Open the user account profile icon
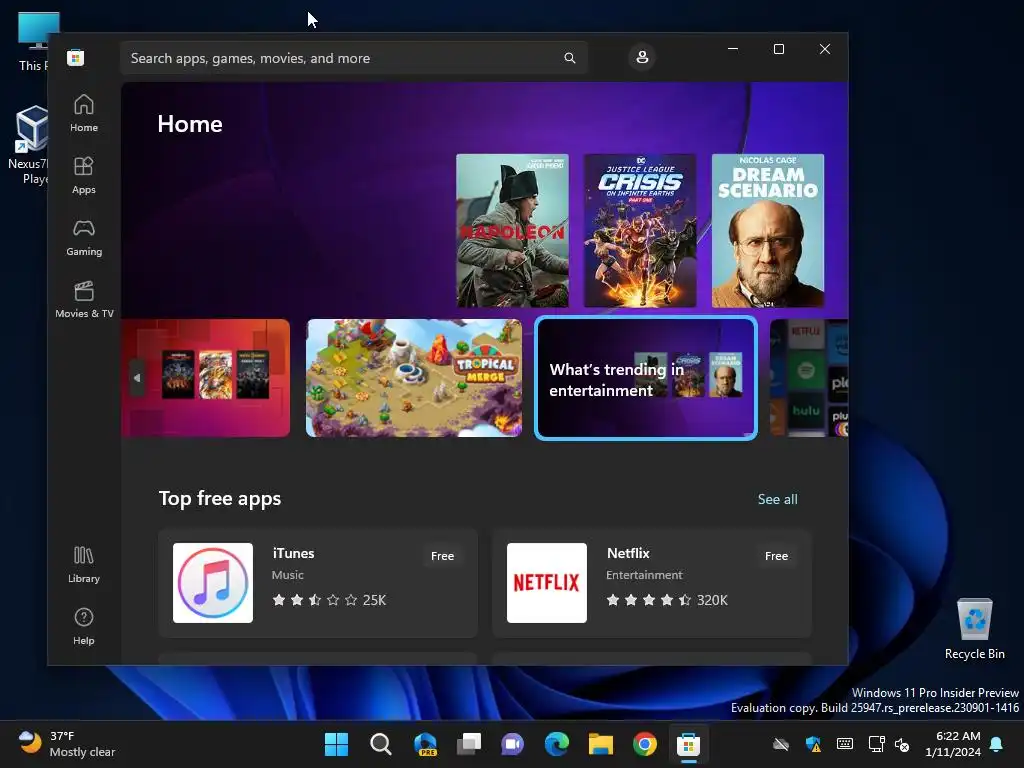Image resolution: width=1024 pixels, height=768 pixels. pyautogui.click(x=642, y=57)
